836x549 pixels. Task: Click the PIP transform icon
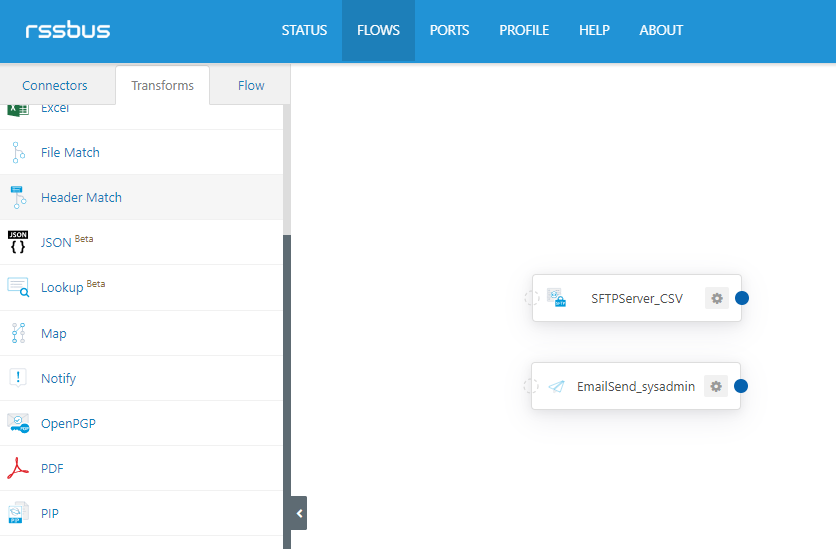point(18,513)
